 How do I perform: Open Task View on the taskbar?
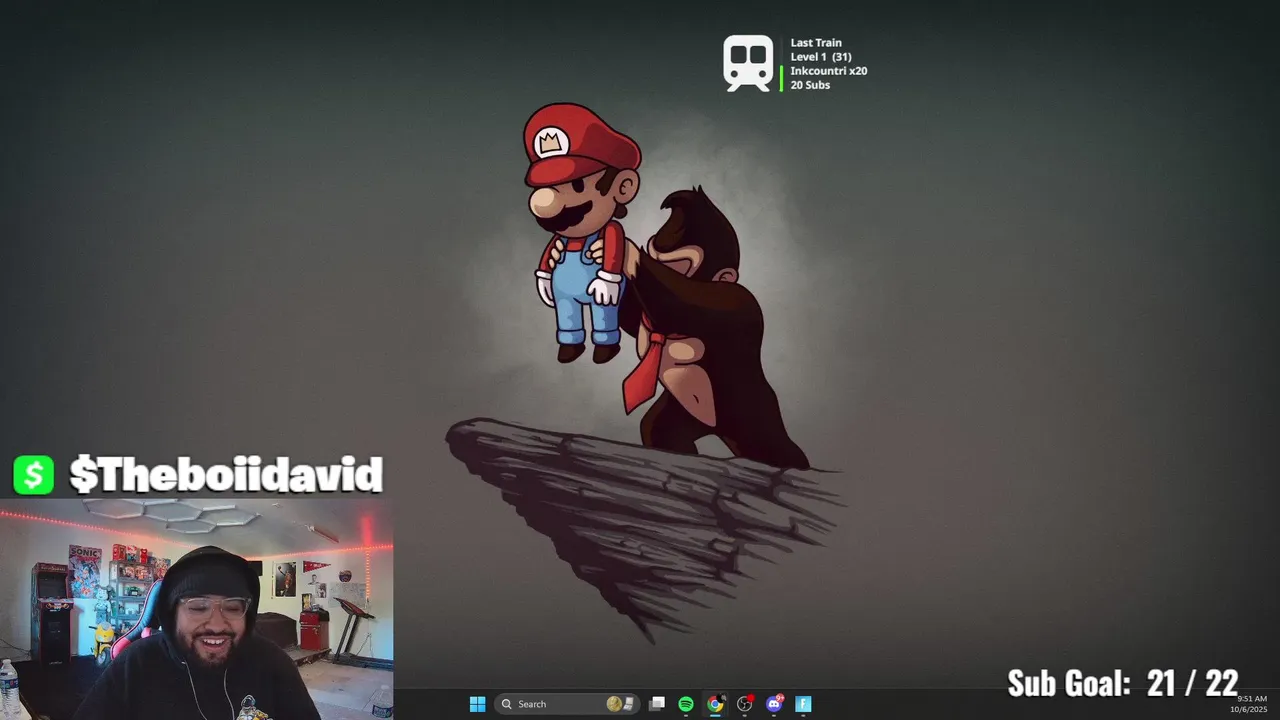(657, 704)
